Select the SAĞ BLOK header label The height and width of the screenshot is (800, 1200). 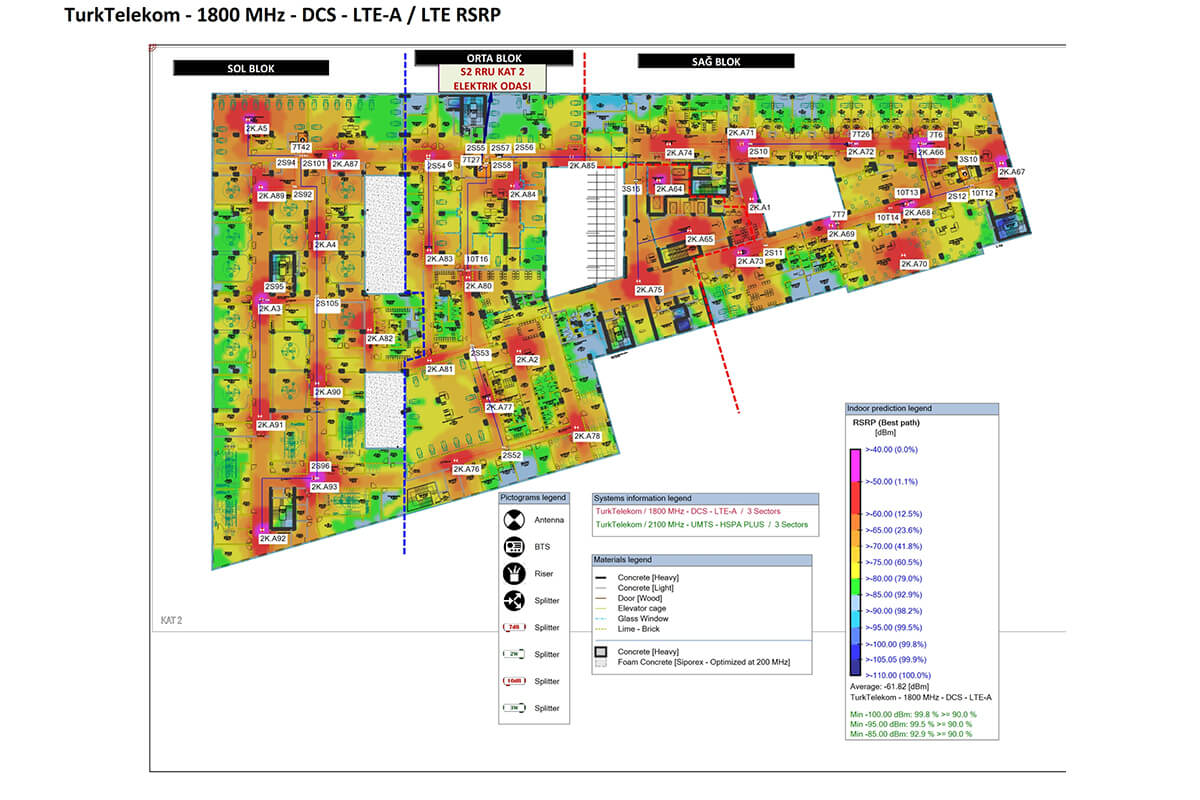point(716,61)
